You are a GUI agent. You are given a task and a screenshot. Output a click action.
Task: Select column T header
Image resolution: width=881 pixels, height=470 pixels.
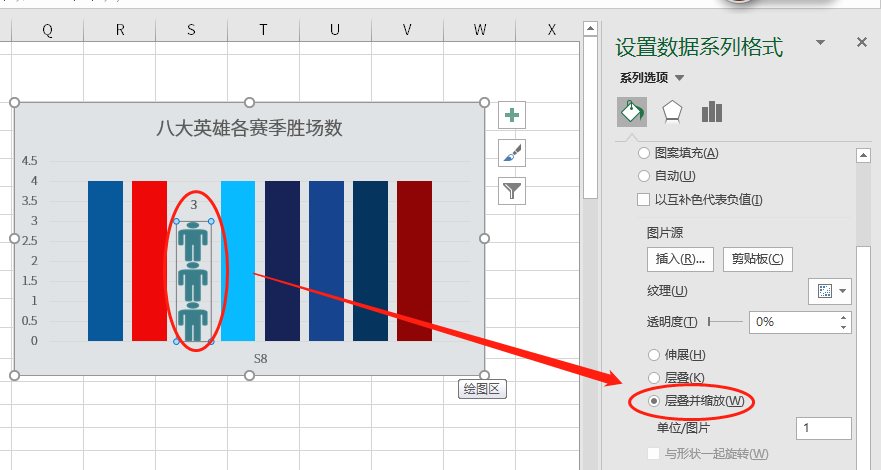tap(264, 30)
